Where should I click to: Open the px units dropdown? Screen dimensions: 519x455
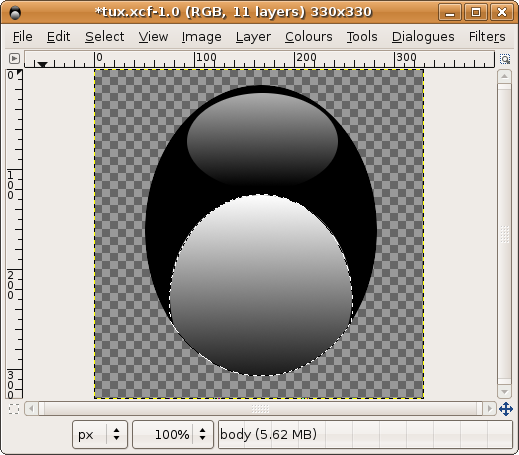(100, 434)
